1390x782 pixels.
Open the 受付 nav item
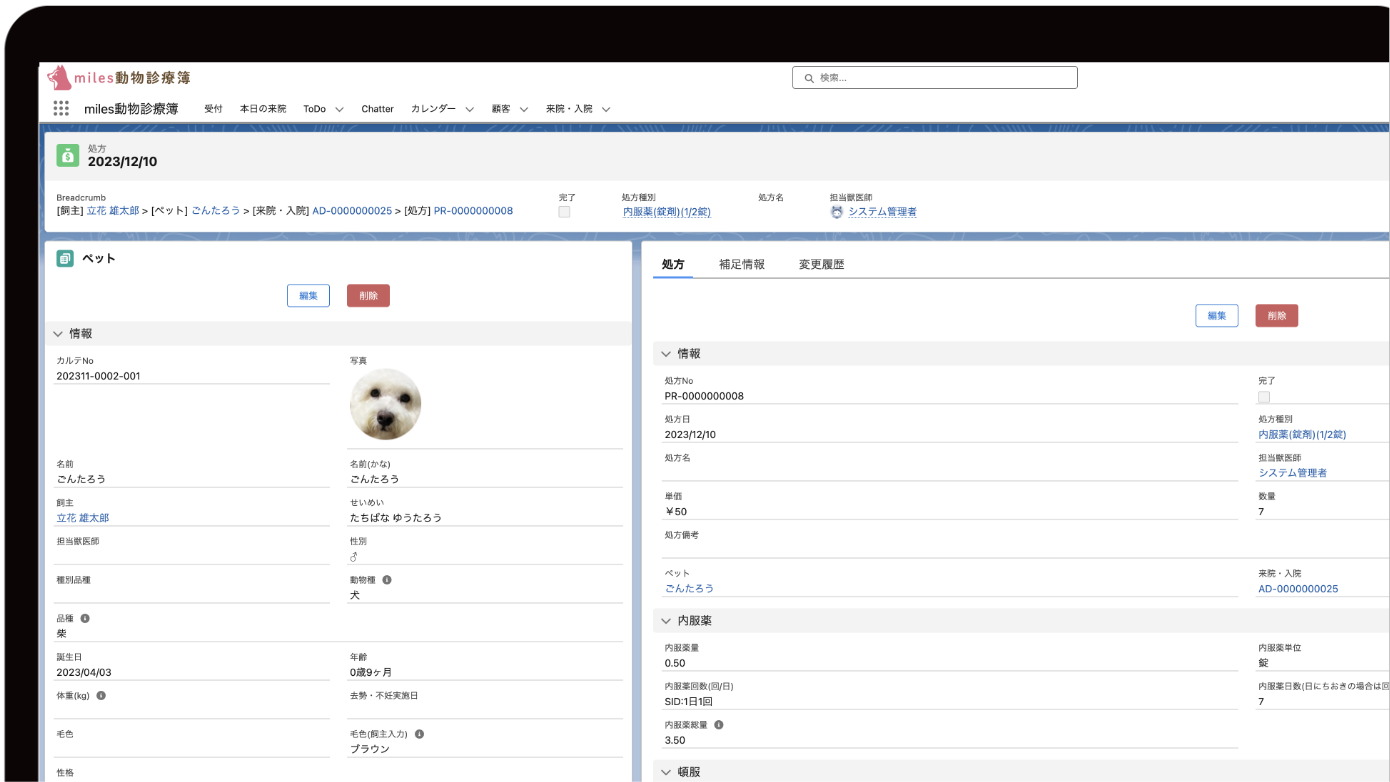pos(213,108)
